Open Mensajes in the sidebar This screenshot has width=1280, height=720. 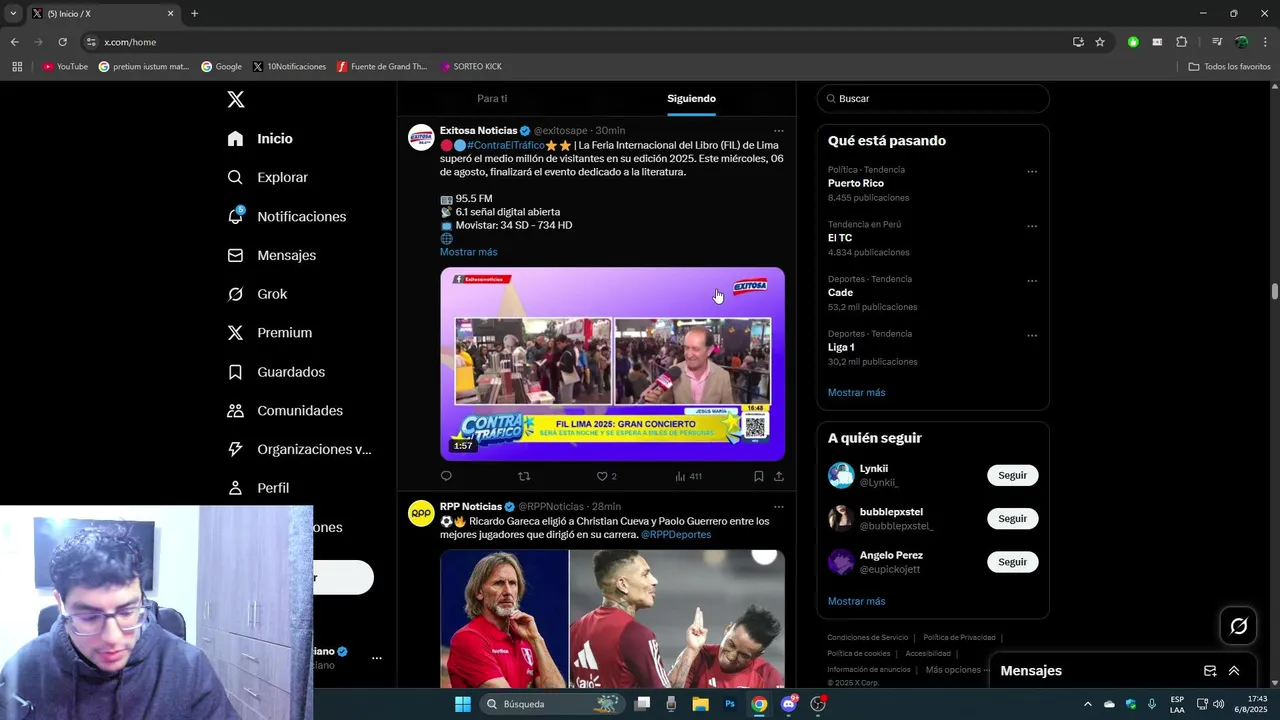[271, 255]
